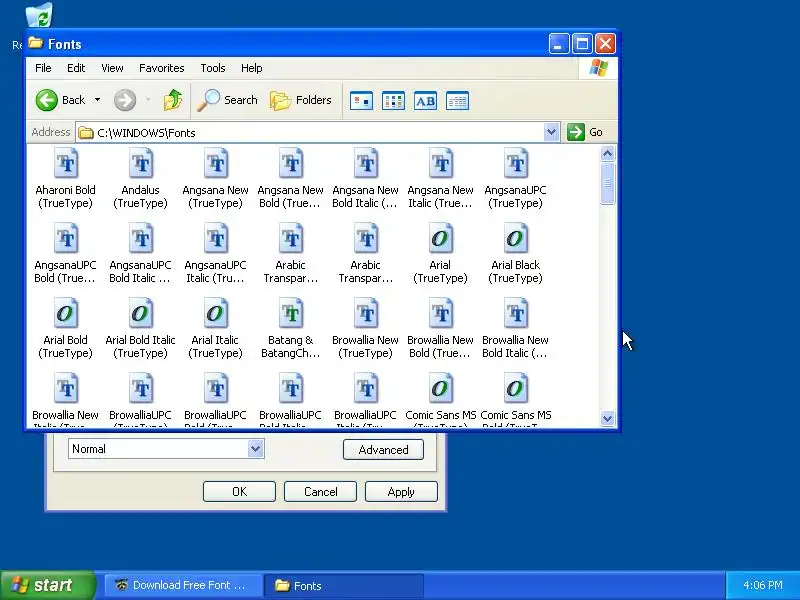800x600 pixels.
Task: Click scrollbar down arrow in Fonts window
Action: click(x=607, y=419)
